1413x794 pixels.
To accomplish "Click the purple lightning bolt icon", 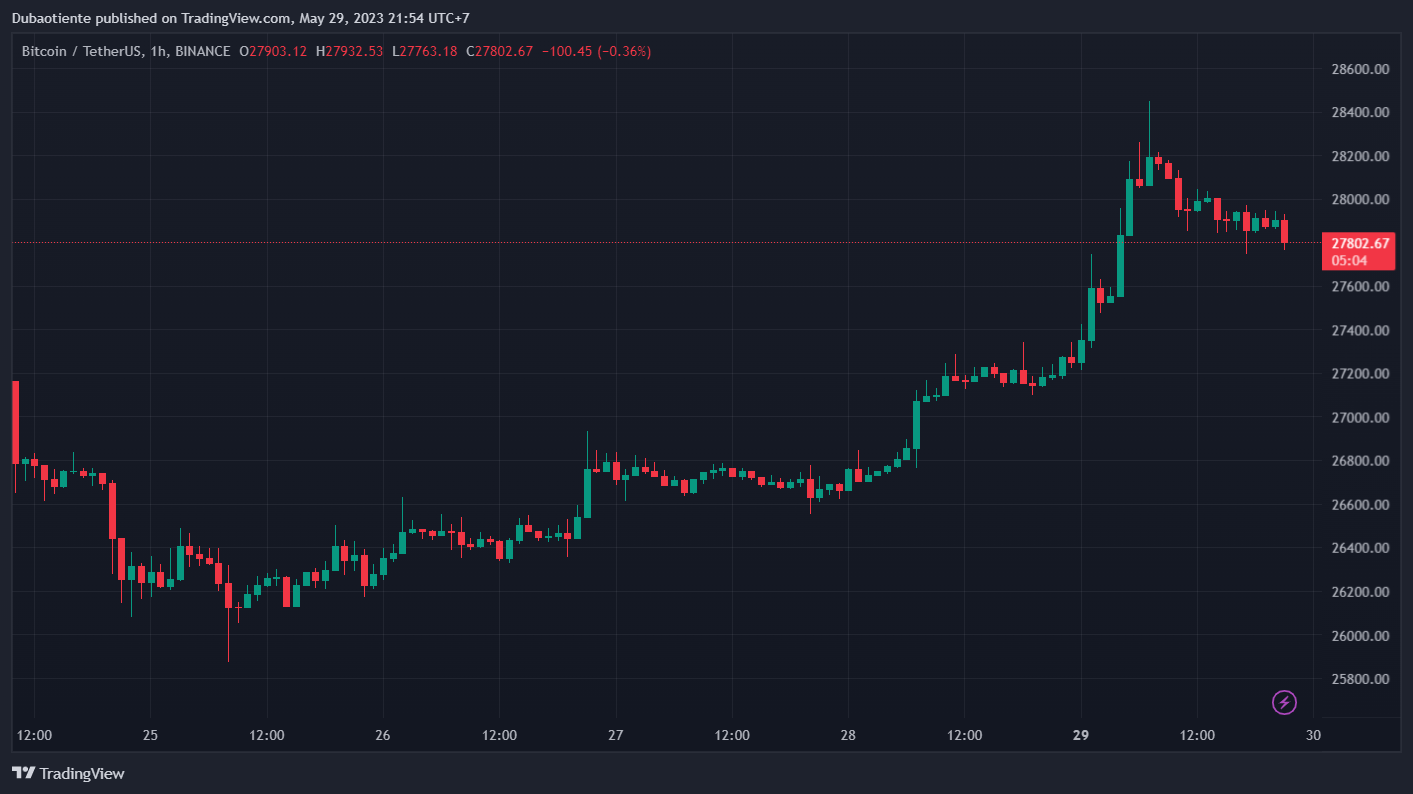I will click(x=1284, y=702).
